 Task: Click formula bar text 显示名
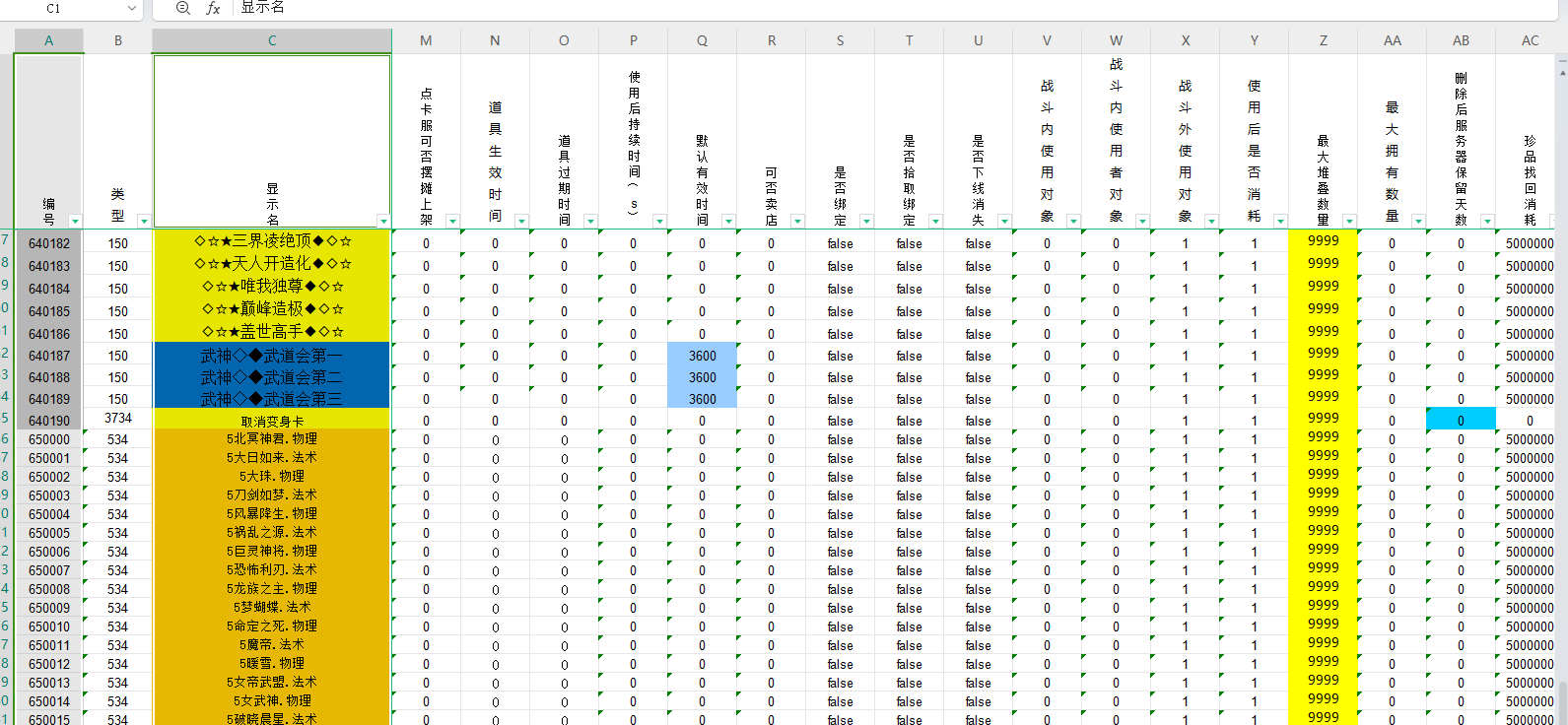(x=262, y=7)
